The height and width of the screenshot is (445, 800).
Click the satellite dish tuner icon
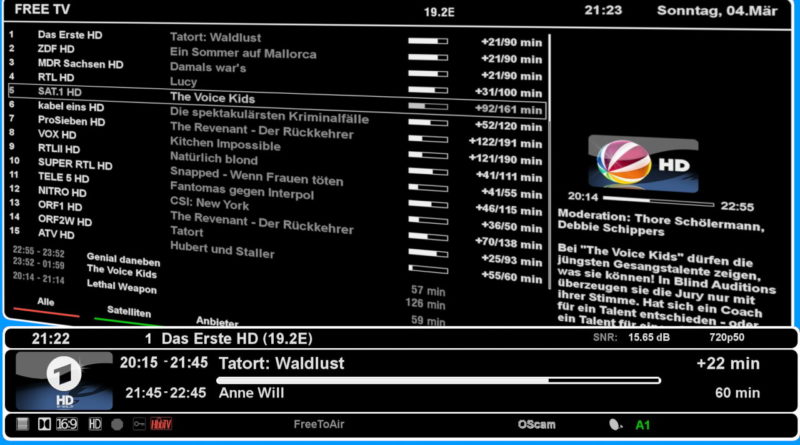[615, 425]
